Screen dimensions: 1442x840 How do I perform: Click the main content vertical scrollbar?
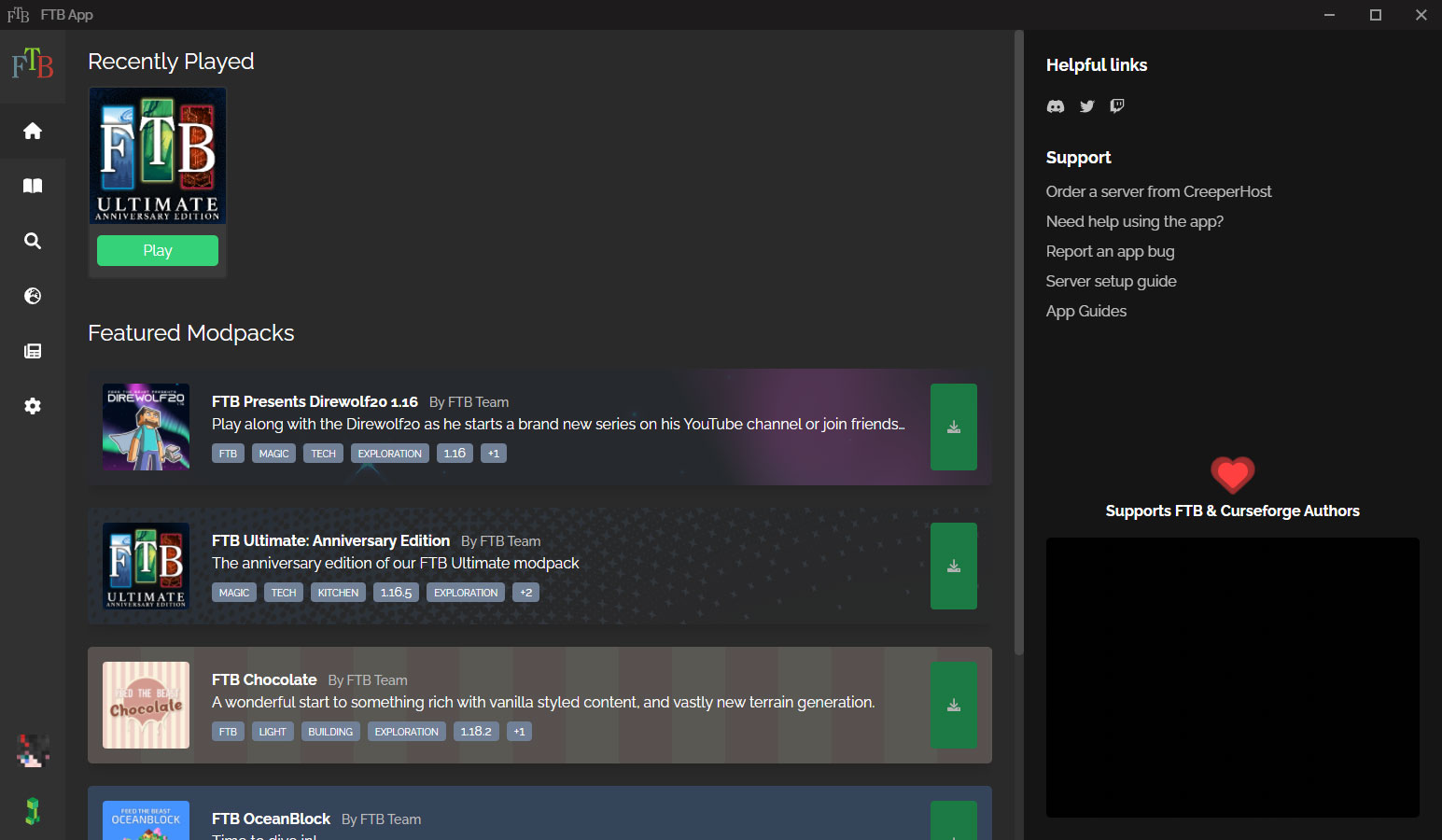coord(1018,343)
